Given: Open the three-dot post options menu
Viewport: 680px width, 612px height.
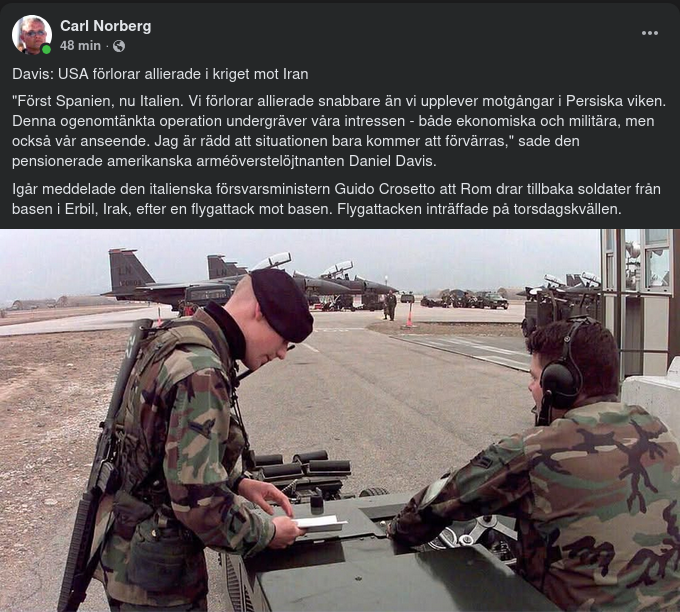Looking at the screenshot, I should 650,33.
